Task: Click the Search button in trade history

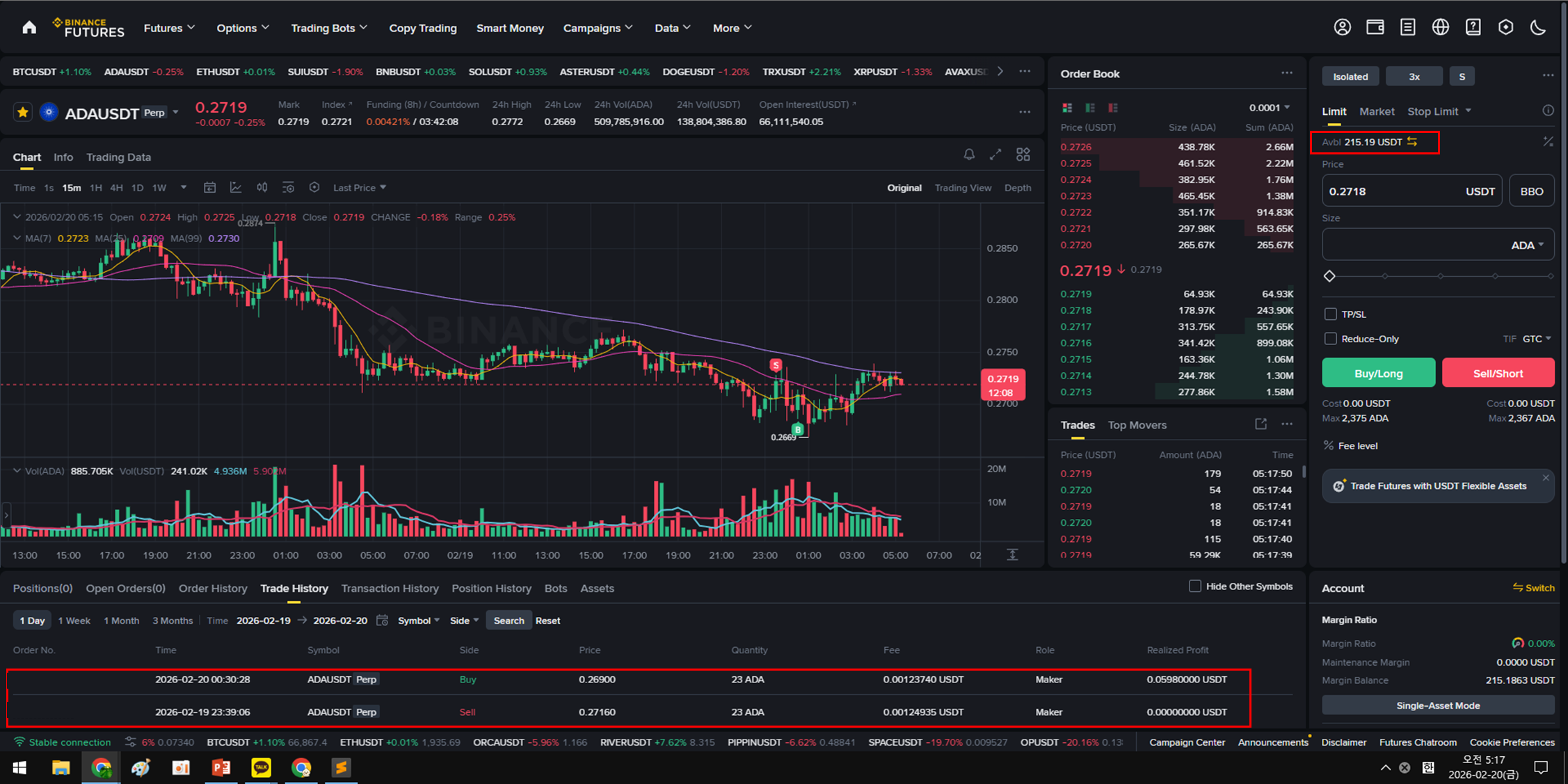Action: pos(509,621)
